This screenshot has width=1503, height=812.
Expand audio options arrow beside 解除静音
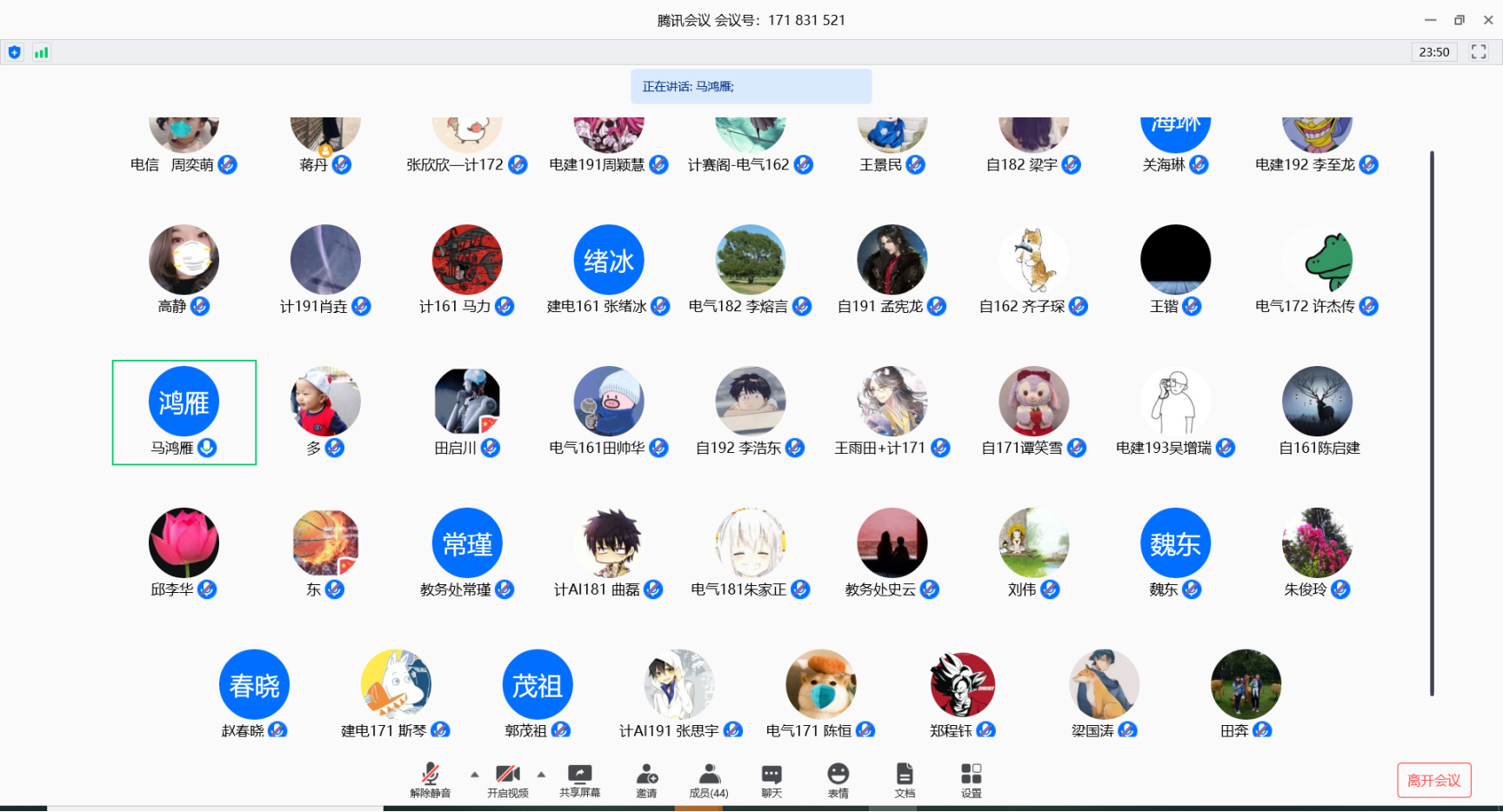(x=475, y=774)
